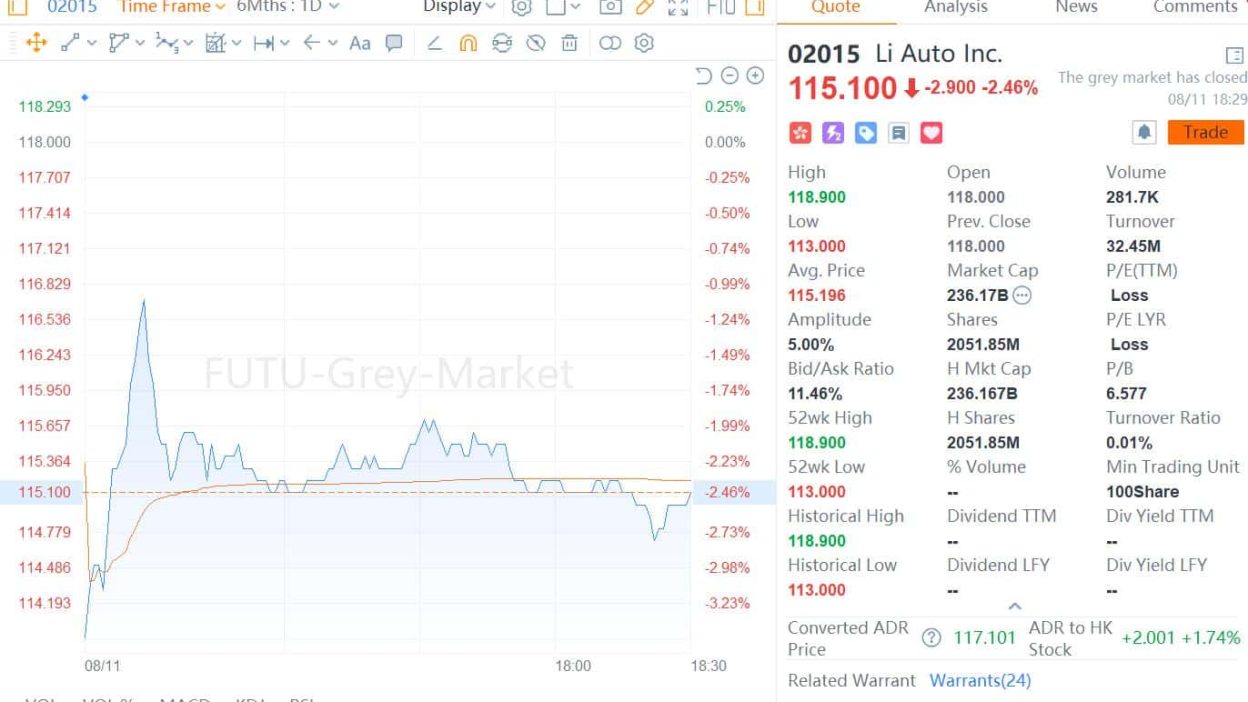Image resolution: width=1248 pixels, height=702 pixels.
Task: Click the quote panel layout icon
Action: (x=1233, y=54)
